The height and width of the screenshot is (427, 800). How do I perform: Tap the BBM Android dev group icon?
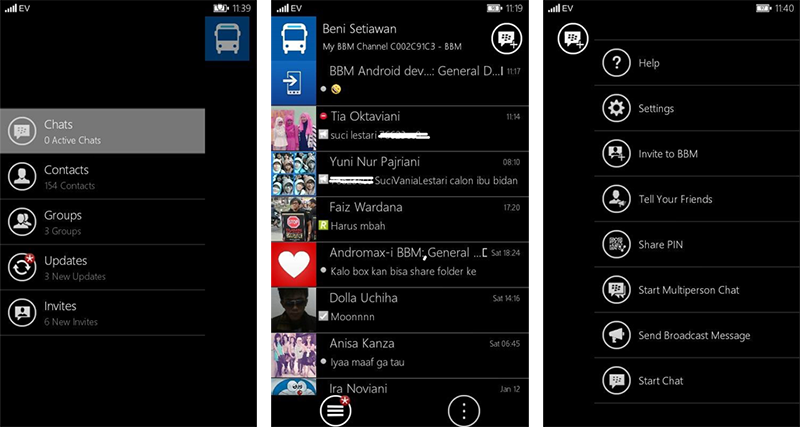coord(293,83)
